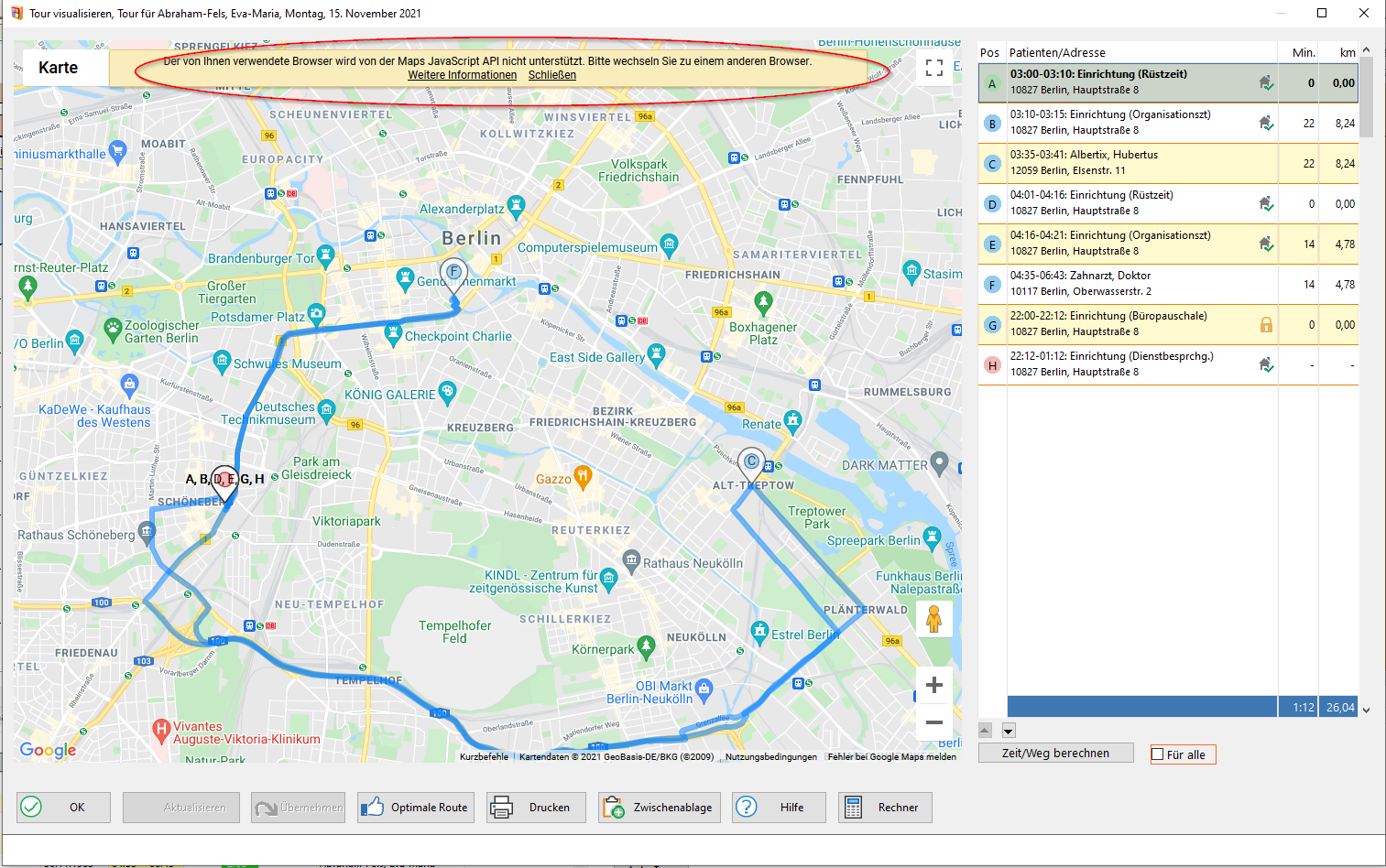The image size is (1386, 868).
Task: Select the row 03:35-03:41 Albertix, Hubertus
Action: click(1168, 164)
